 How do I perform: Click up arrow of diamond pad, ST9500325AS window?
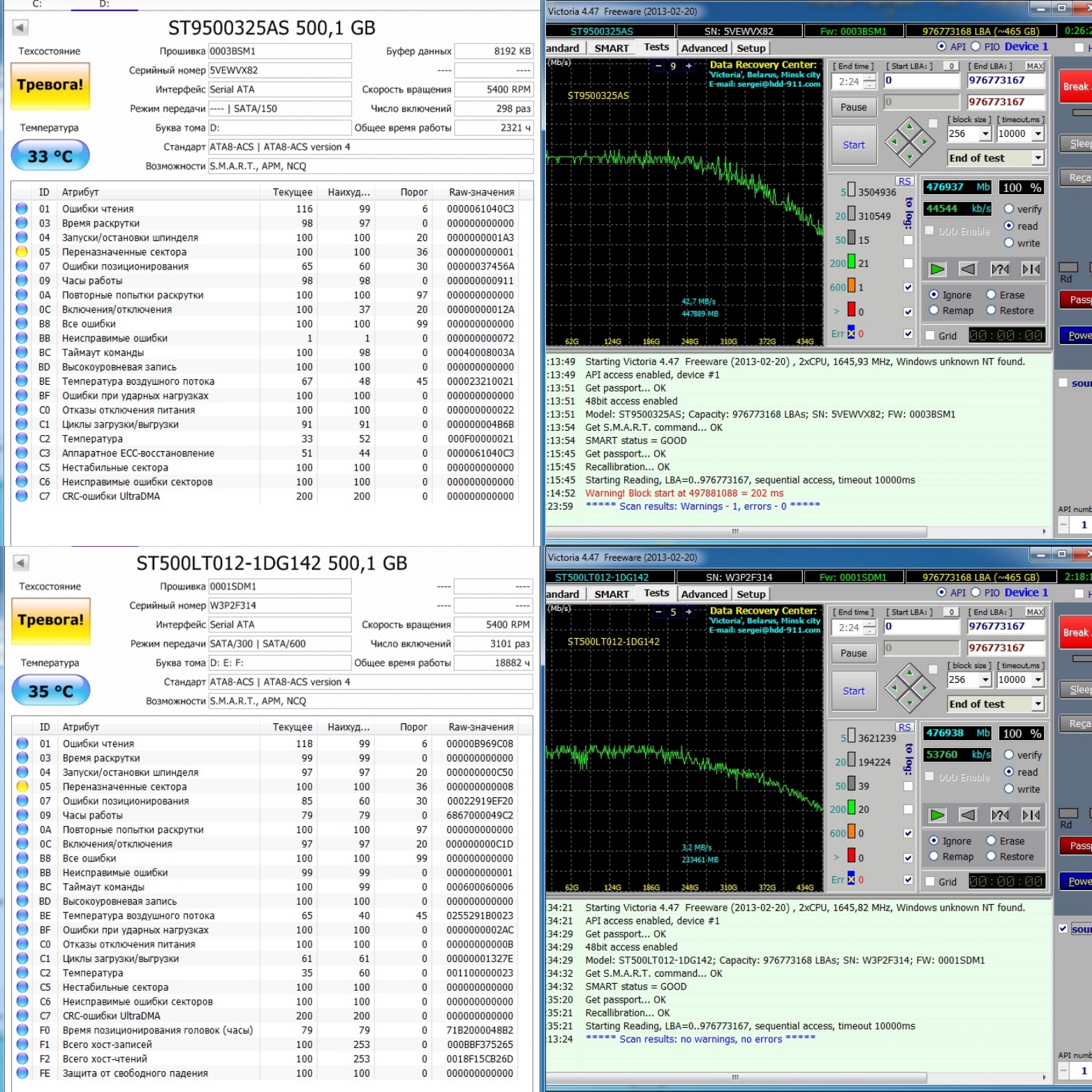[909, 128]
